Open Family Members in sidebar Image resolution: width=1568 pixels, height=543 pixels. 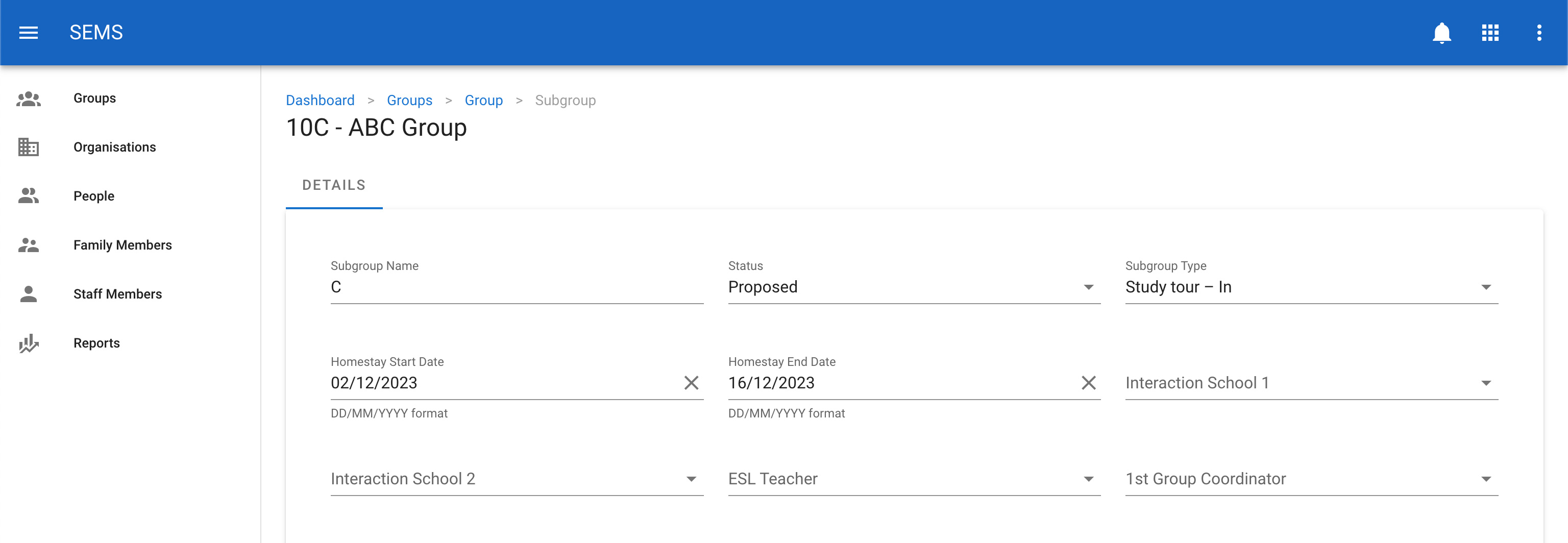click(122, 245)
